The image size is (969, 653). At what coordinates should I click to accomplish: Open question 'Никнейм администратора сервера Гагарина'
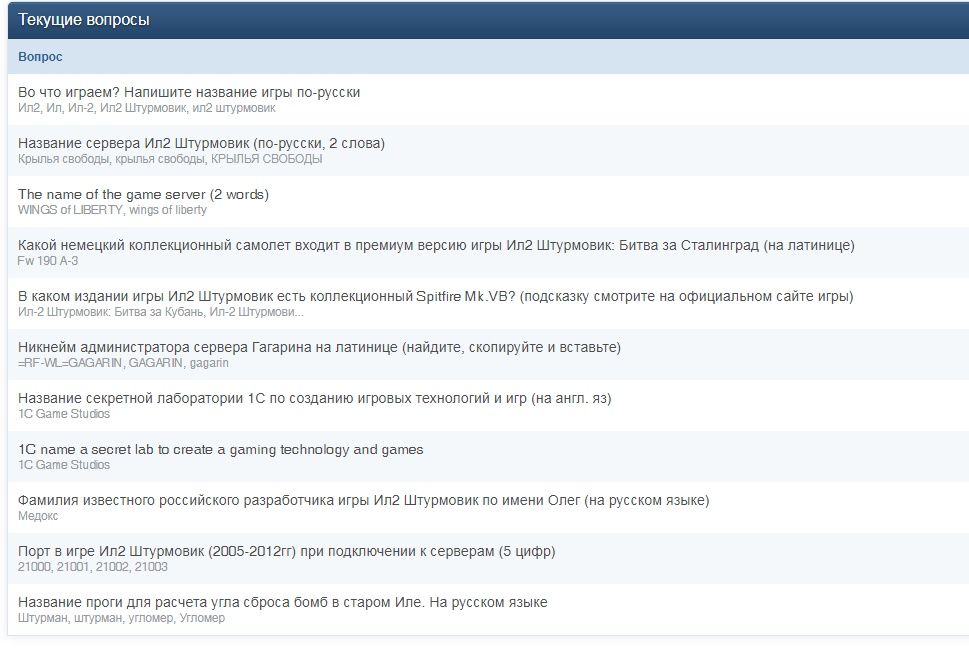click(x=319, y=347)
